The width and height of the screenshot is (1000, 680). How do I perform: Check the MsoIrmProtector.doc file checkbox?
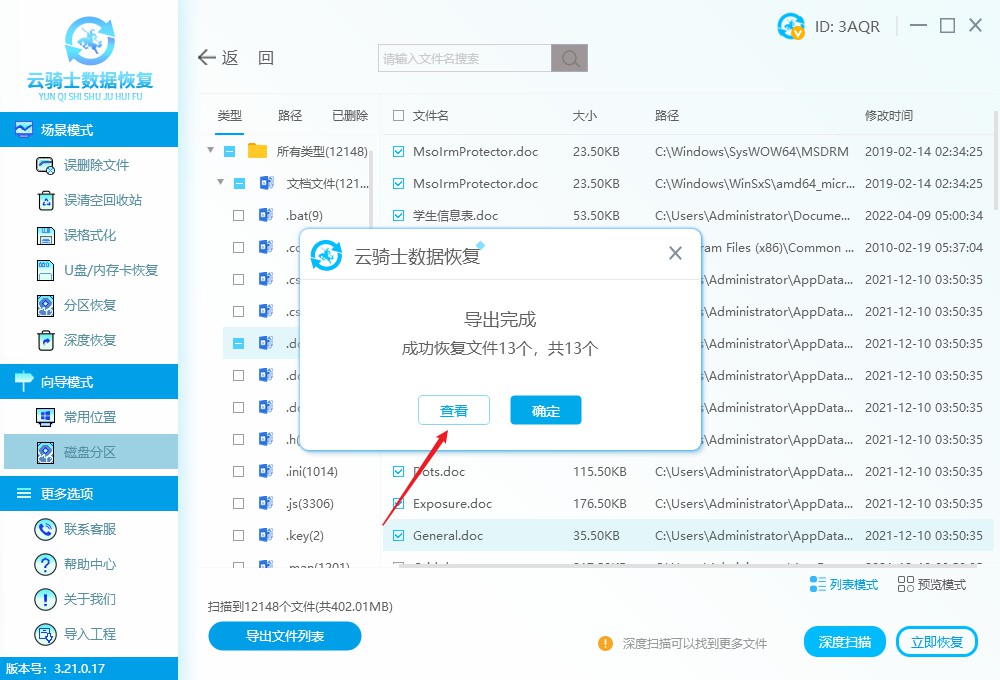tap(397, 152)
